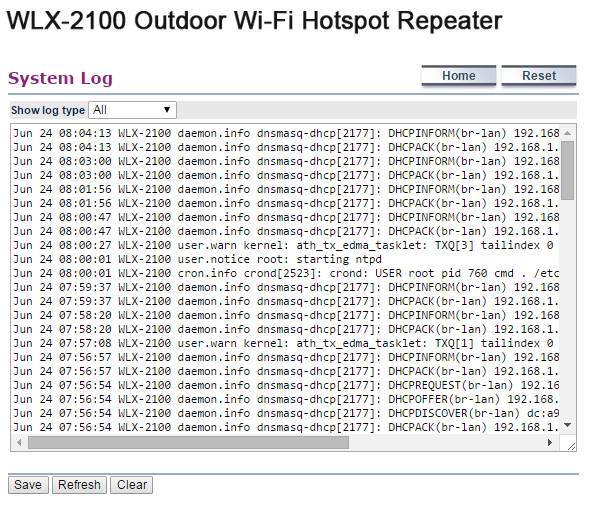Click the 07:56:57 DHCPACK log line

pos(286,371)
